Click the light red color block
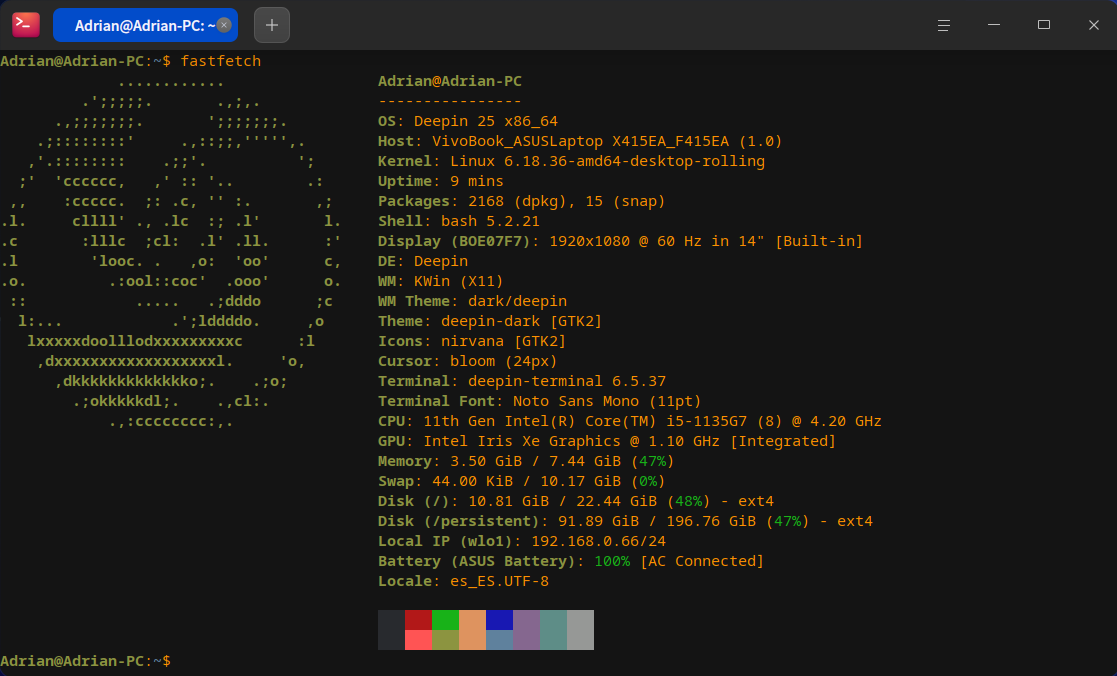 418,640
